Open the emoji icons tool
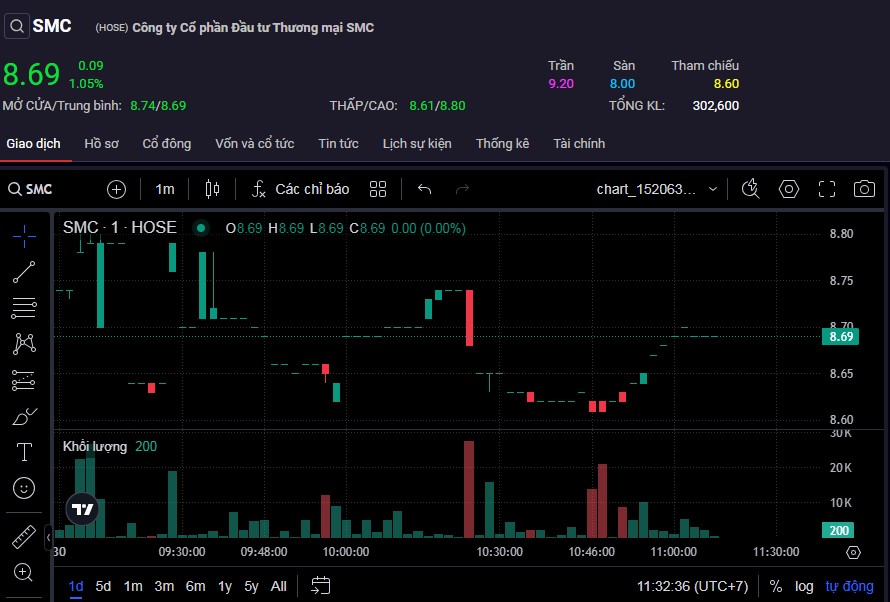The width and height of the screenshot is (890, 602). (x=24, y=488)
